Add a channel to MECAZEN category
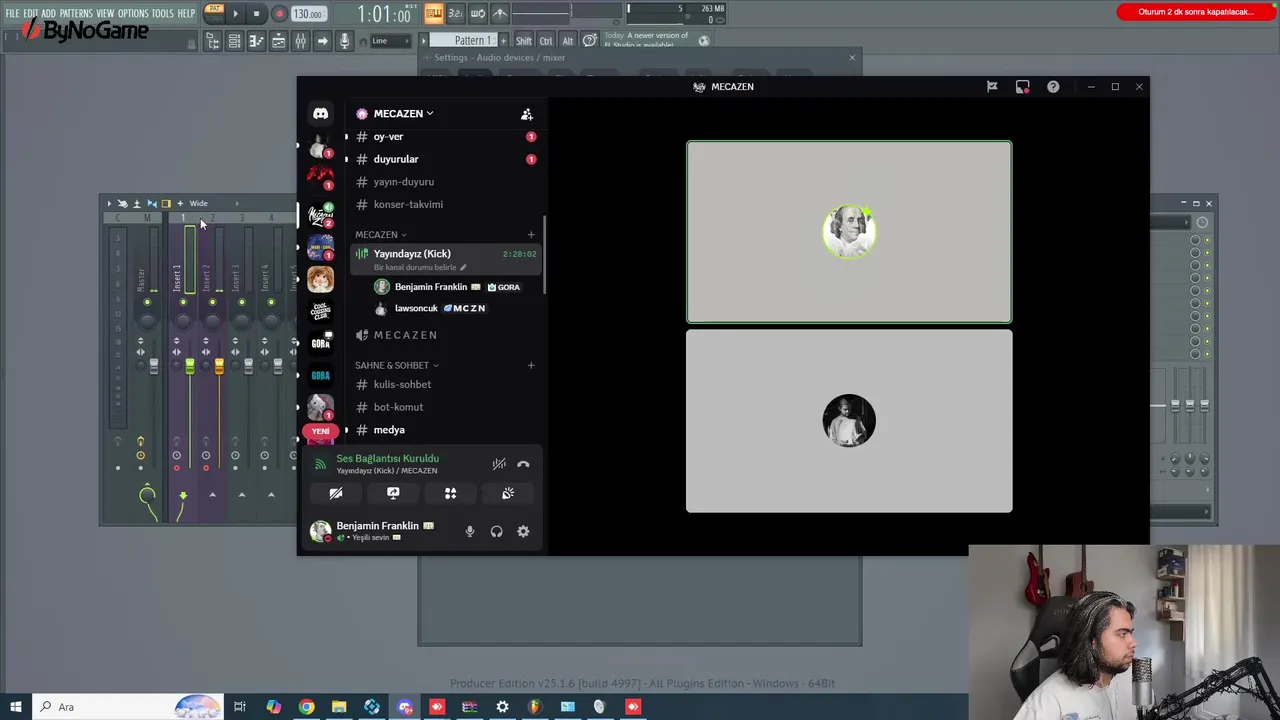 (x=531, y=235)
